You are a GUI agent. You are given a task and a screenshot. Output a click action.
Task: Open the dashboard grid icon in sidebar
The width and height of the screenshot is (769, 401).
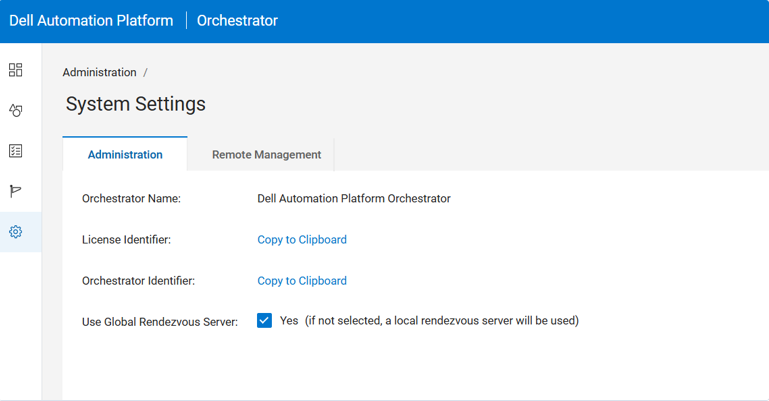[16, 70]
